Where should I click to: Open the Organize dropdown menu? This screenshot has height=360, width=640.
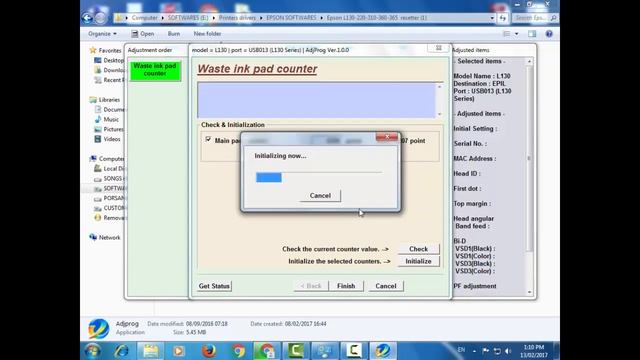pos(102,34)
